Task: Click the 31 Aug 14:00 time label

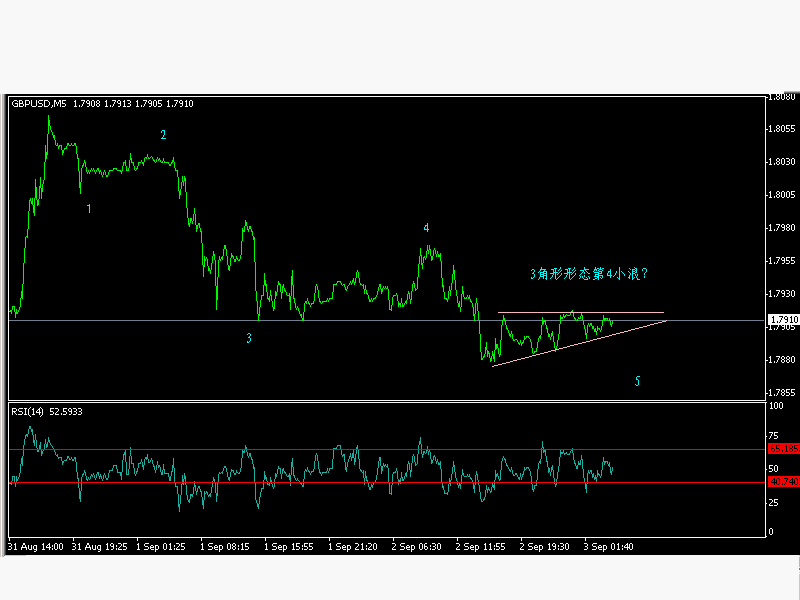Action: tap(36, 547)
